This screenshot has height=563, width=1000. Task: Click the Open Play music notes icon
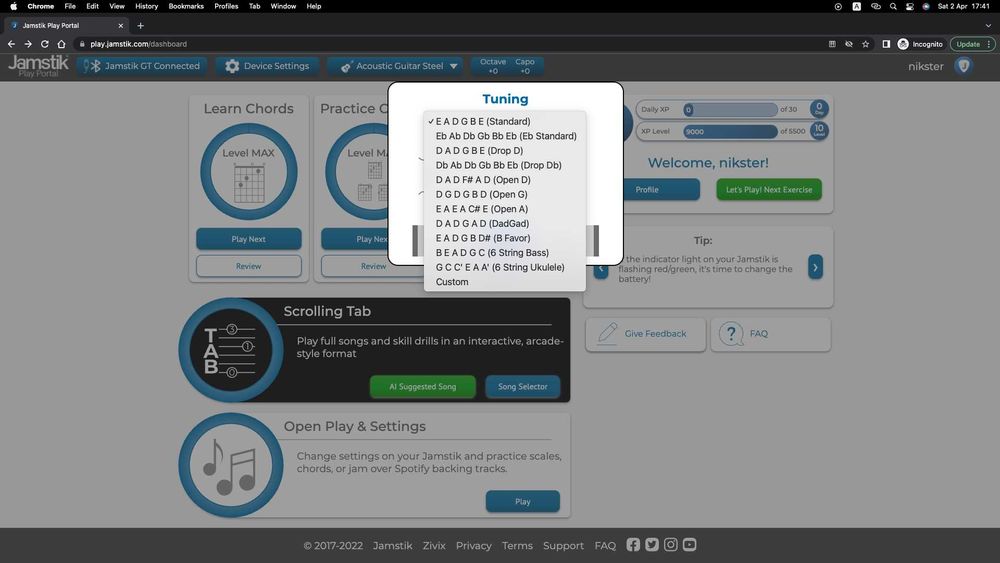pos(231,465)
